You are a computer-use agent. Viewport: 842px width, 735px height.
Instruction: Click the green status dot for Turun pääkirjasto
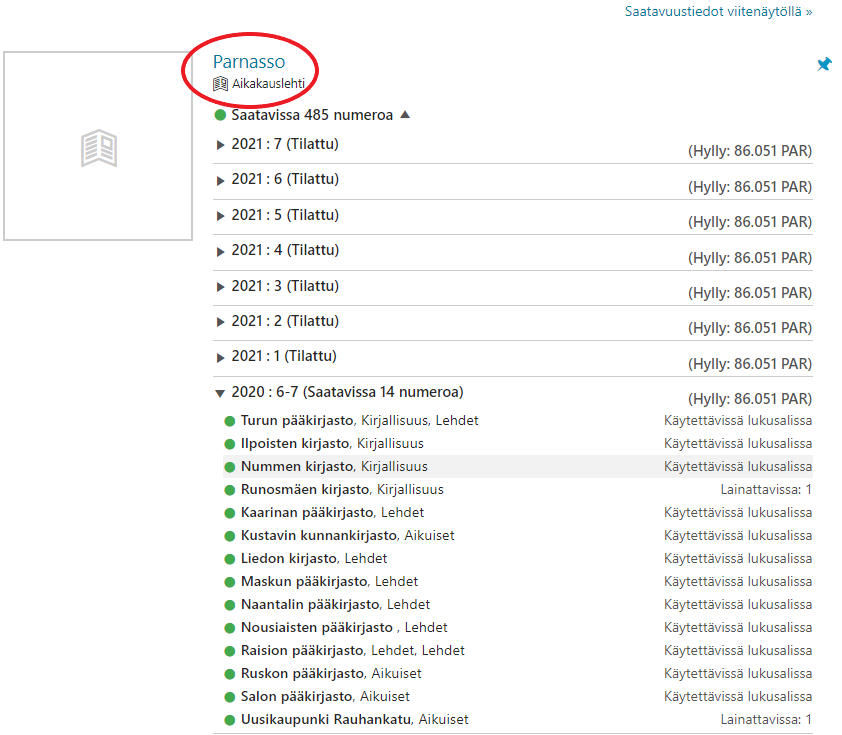[229, 421]
